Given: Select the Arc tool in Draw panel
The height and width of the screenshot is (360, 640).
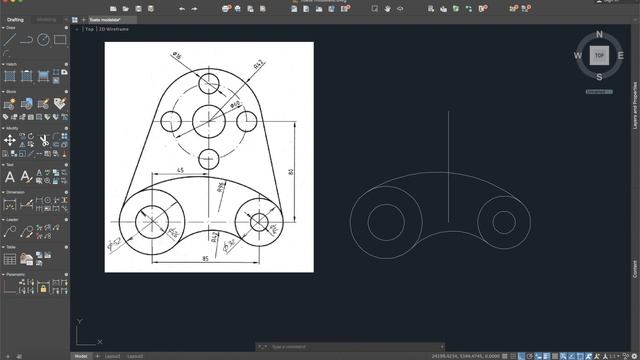Looking at the screenshot, I should pyautogui.click(x=6, y=53).
